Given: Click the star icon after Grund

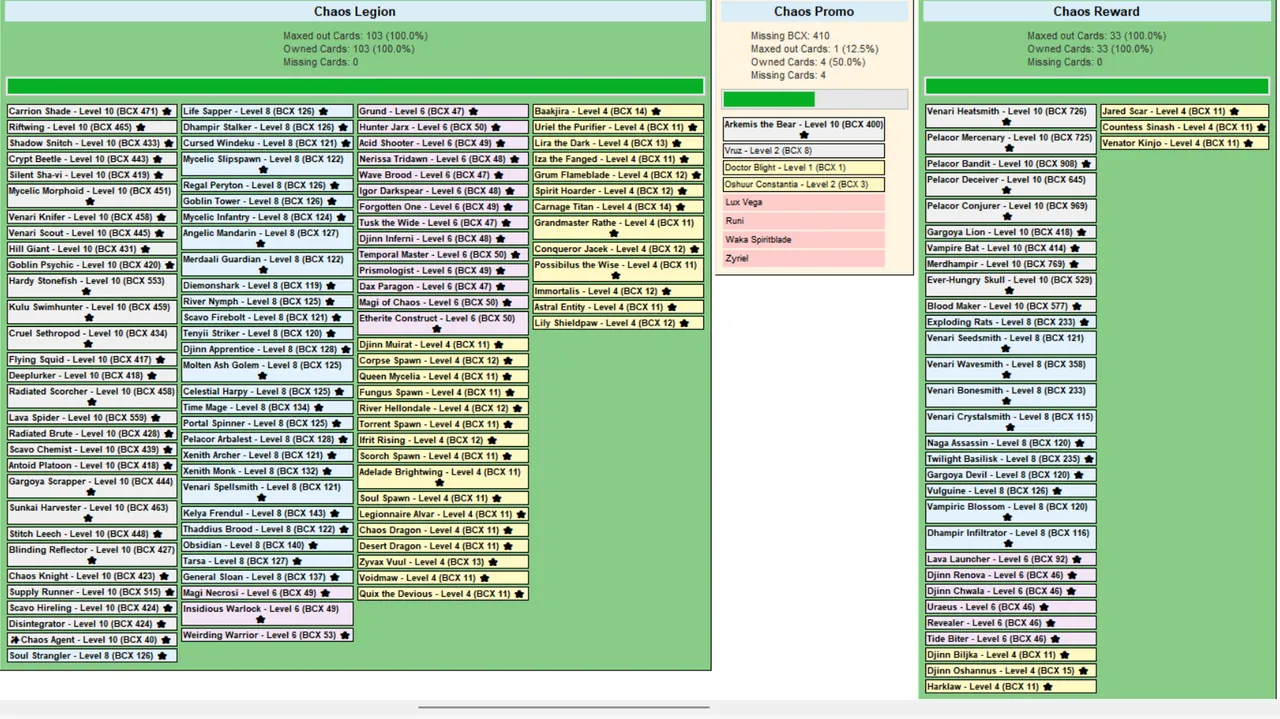Looking at the screenshot, I should 474,112.
